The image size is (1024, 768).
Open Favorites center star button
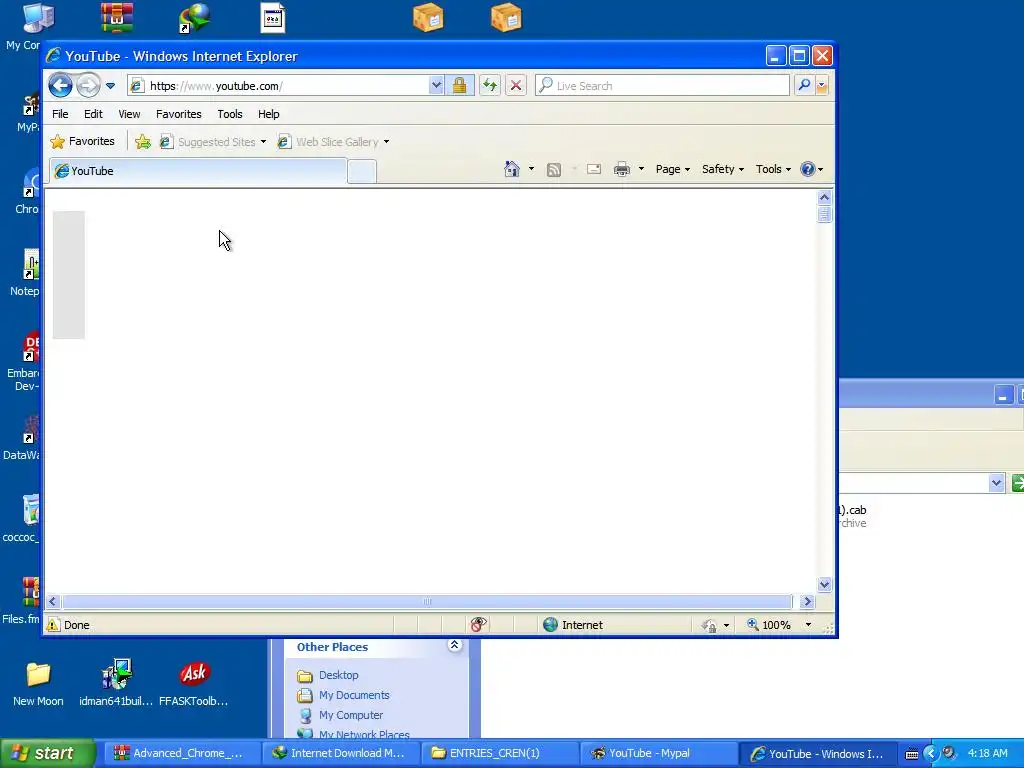pos(83,141)
